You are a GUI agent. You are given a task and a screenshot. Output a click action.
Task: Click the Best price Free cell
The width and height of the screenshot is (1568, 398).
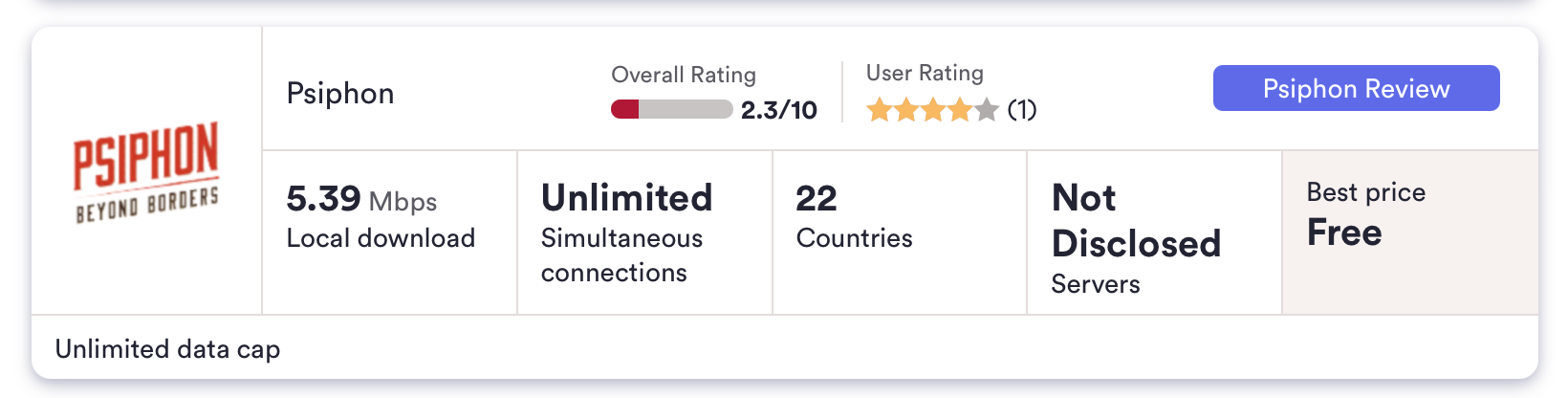click(x=1365, y=214)
